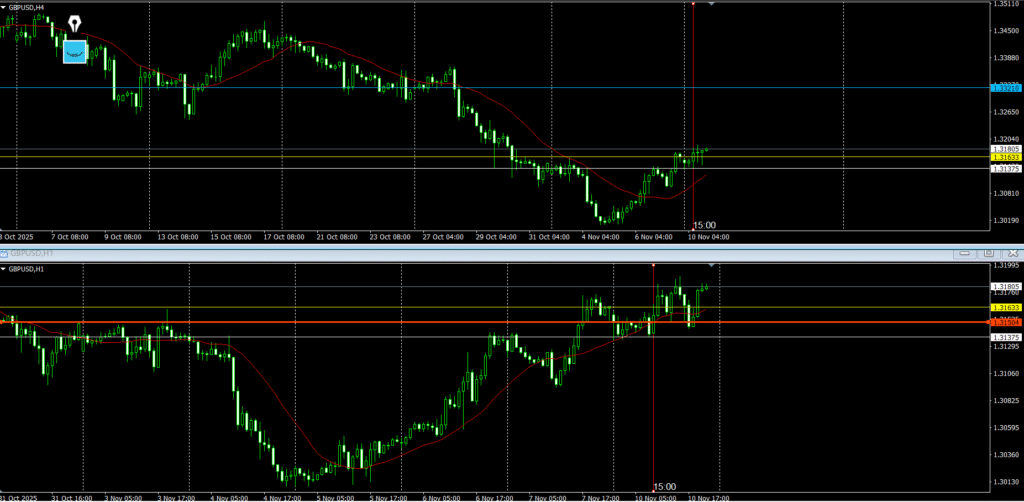This screenshot has width=1024, height=502.
Task: Click the 15:00 time marker on H4 chart
Action: [x=704, y=225]
